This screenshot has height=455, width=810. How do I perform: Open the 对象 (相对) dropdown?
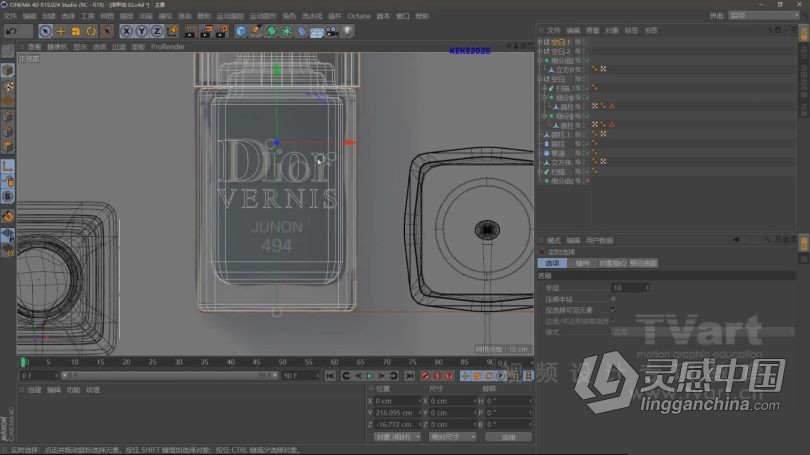pos(397,437)
